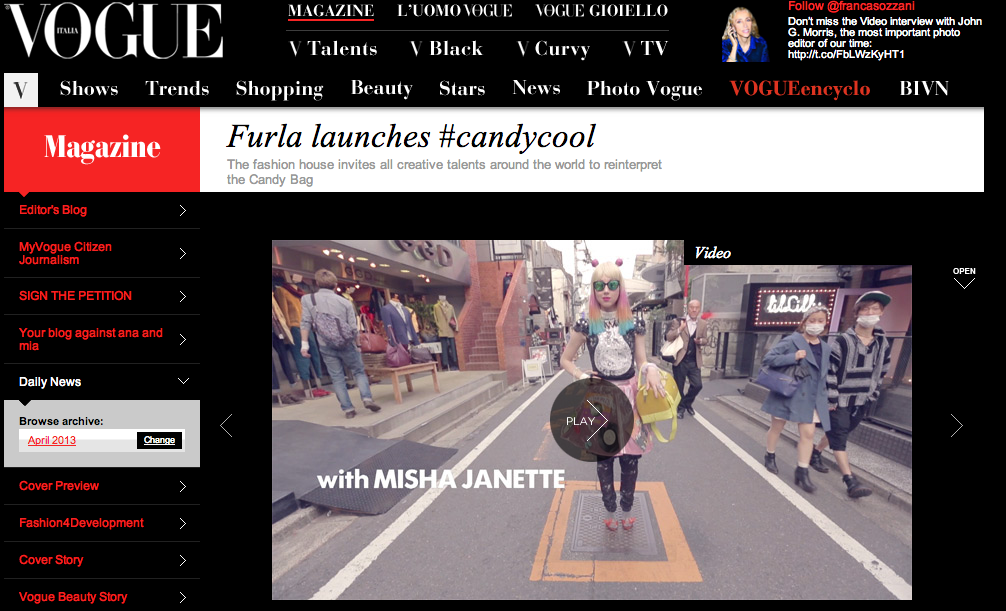Click the V home icon in nav bar
This screenshot has height=611, width=1006.
(21, 90)
